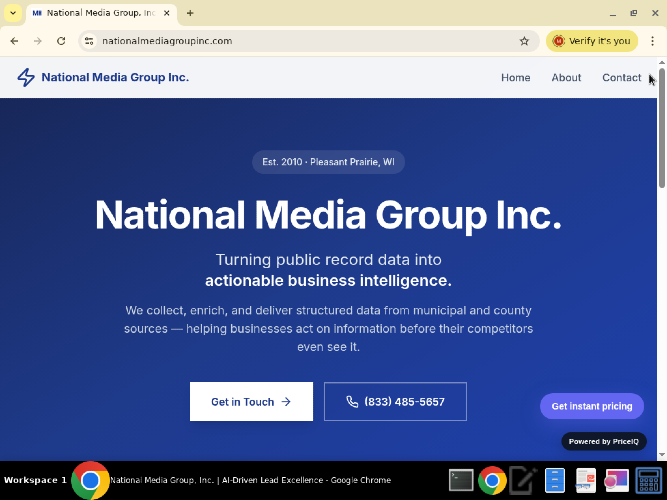Select the National Media Group browser tab
The height and width of the screenshot is (500, 667).
click(101, 13)
